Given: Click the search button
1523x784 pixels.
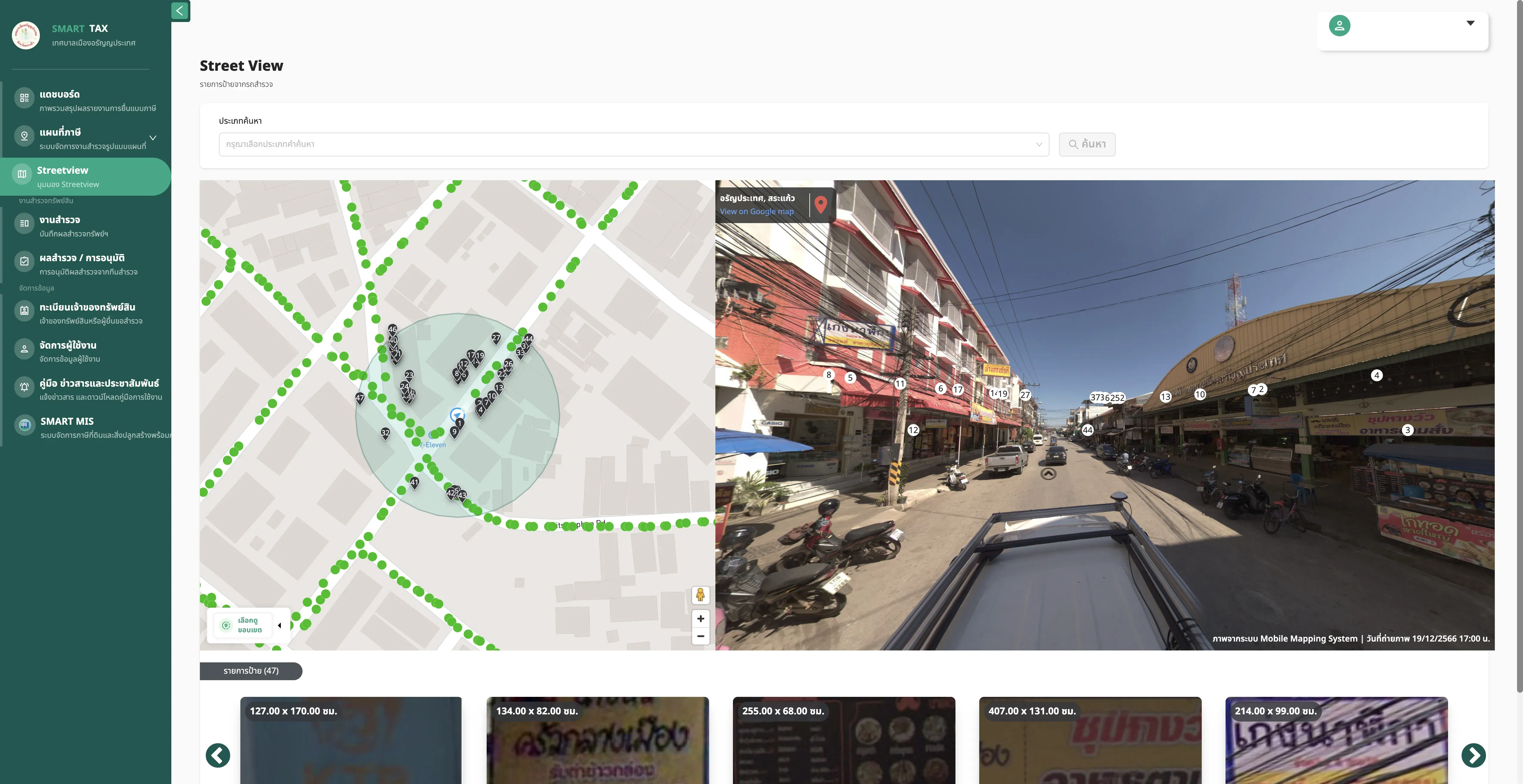Looking at the screenshot, I should coord(1087,144).
